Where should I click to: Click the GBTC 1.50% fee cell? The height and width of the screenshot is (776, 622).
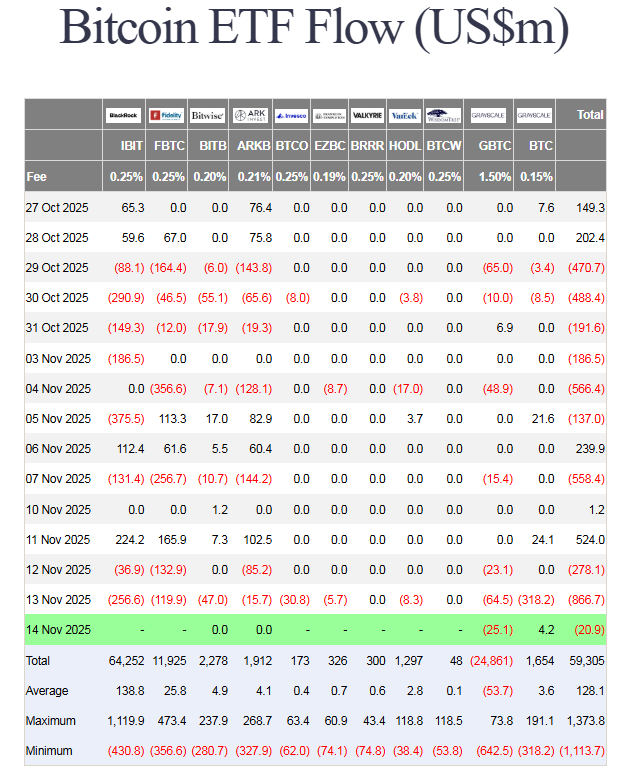[496, 177]
